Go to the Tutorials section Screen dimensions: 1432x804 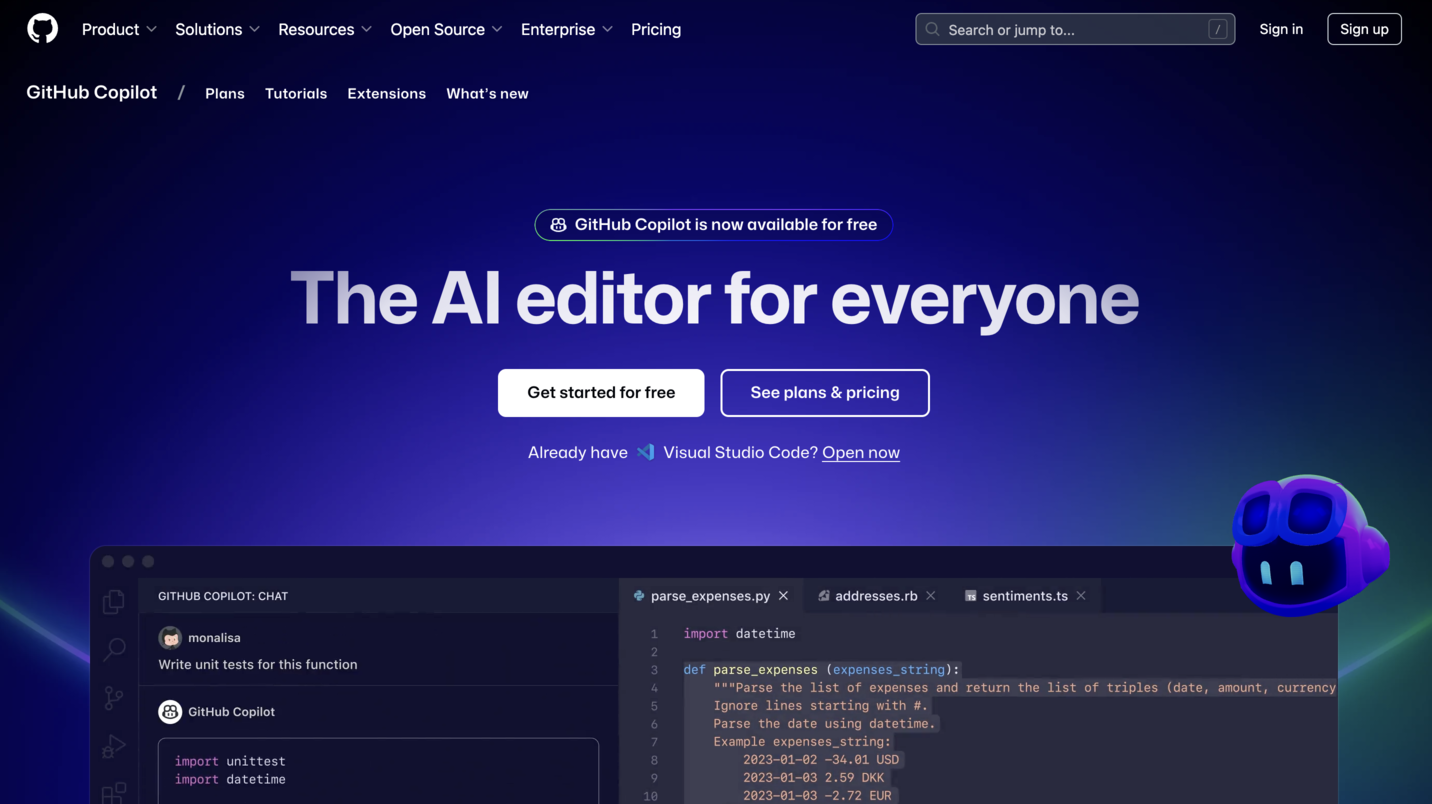pos(296,93)
